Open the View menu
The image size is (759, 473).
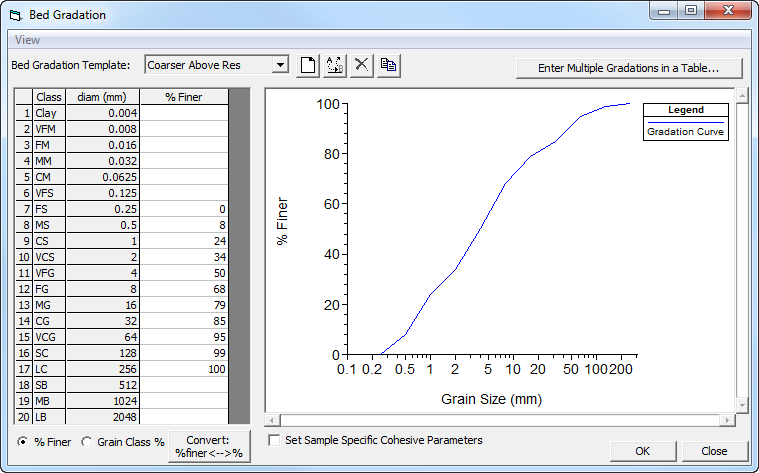click(27, 40)
